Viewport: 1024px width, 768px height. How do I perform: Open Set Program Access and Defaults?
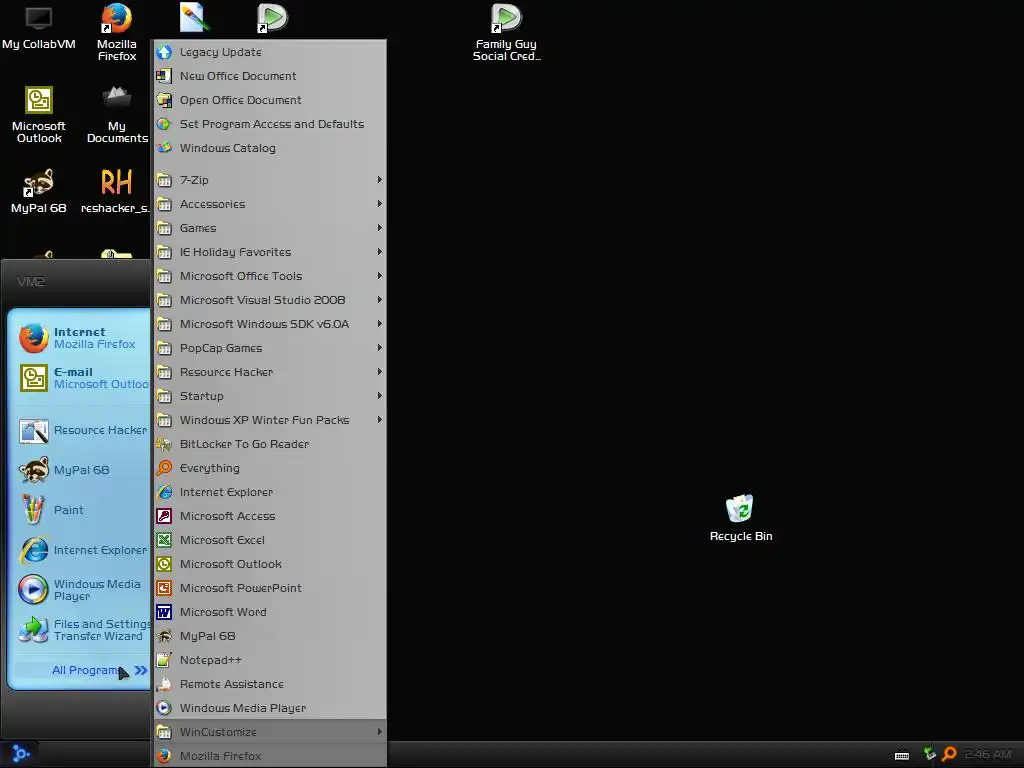(270, 124)
